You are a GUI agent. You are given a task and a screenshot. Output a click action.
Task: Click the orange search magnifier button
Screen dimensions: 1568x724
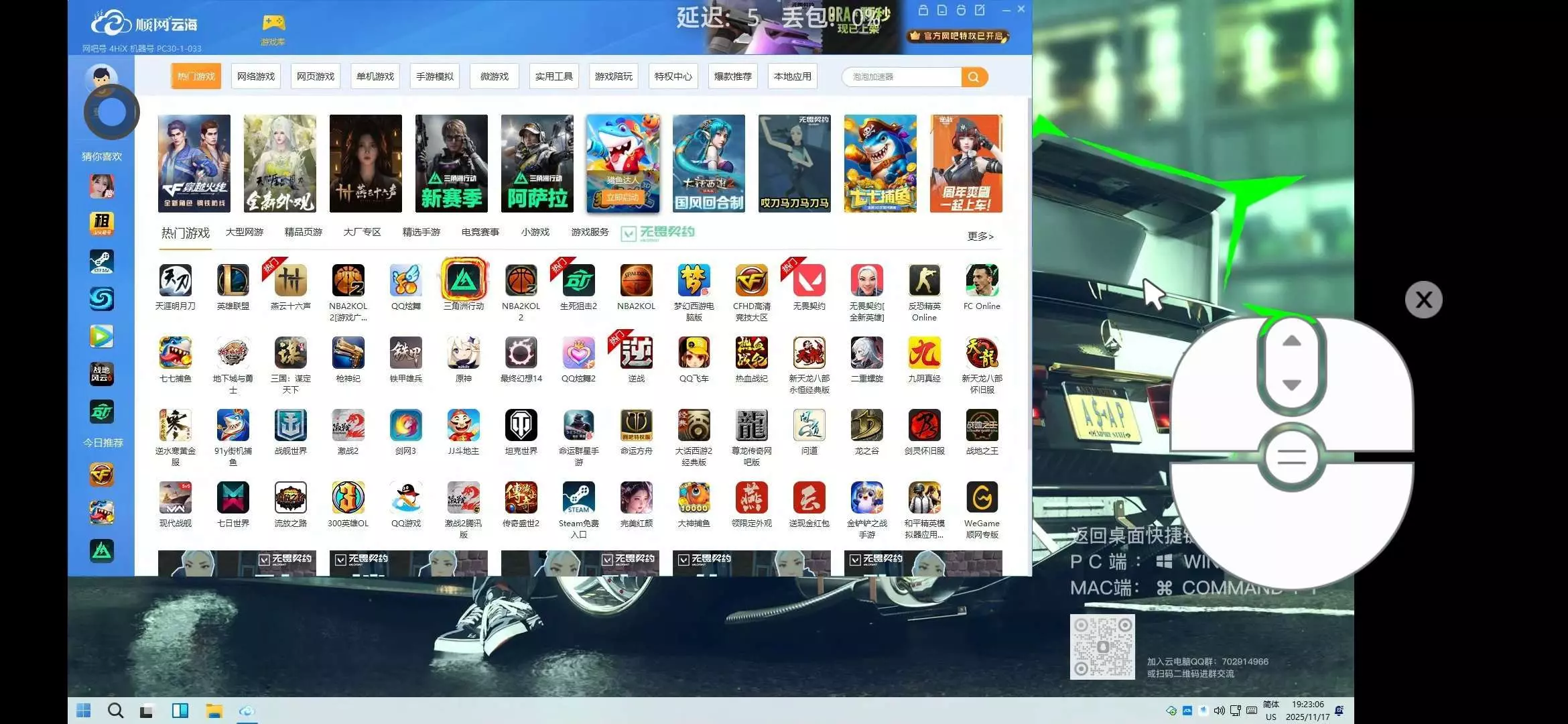coord(974,77)
